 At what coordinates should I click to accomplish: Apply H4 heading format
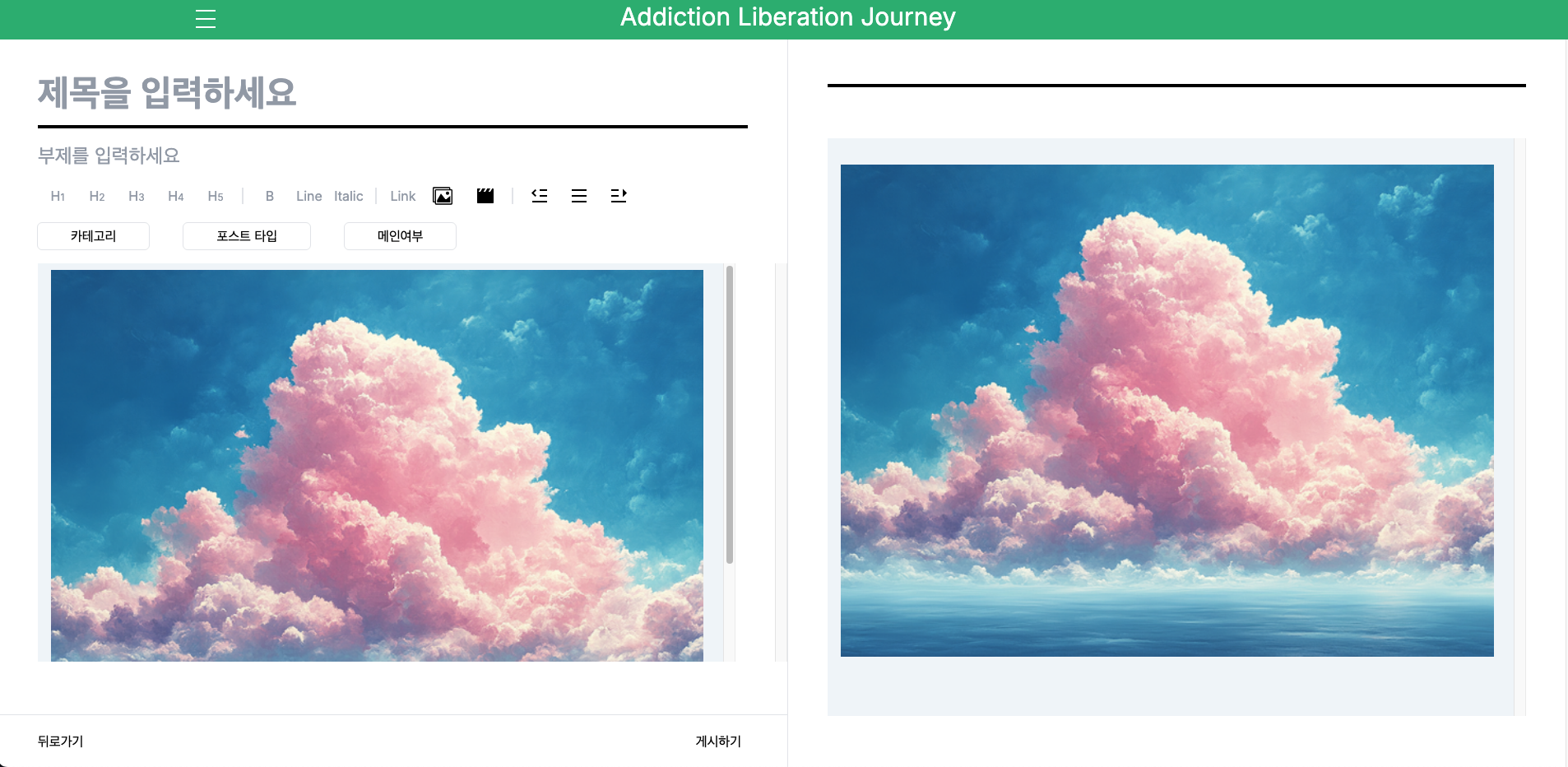(176, 196)
